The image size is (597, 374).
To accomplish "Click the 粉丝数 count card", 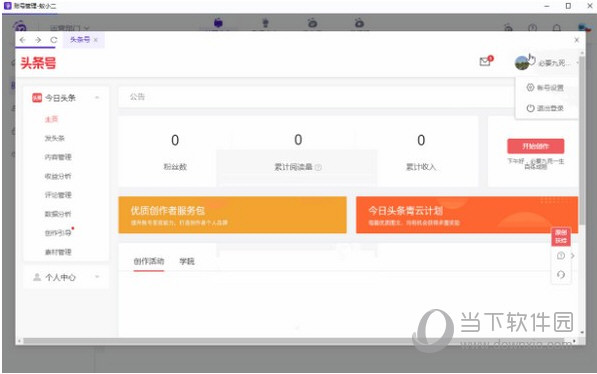I will (175, 152).
